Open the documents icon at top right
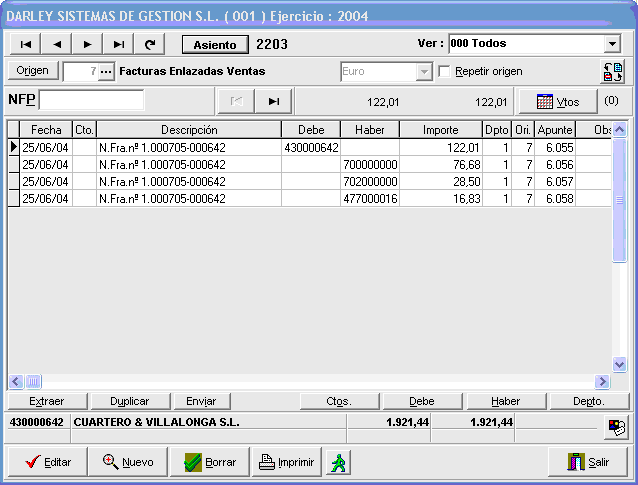This screenshot has height=485, width=638. click(x=613, y=72)
